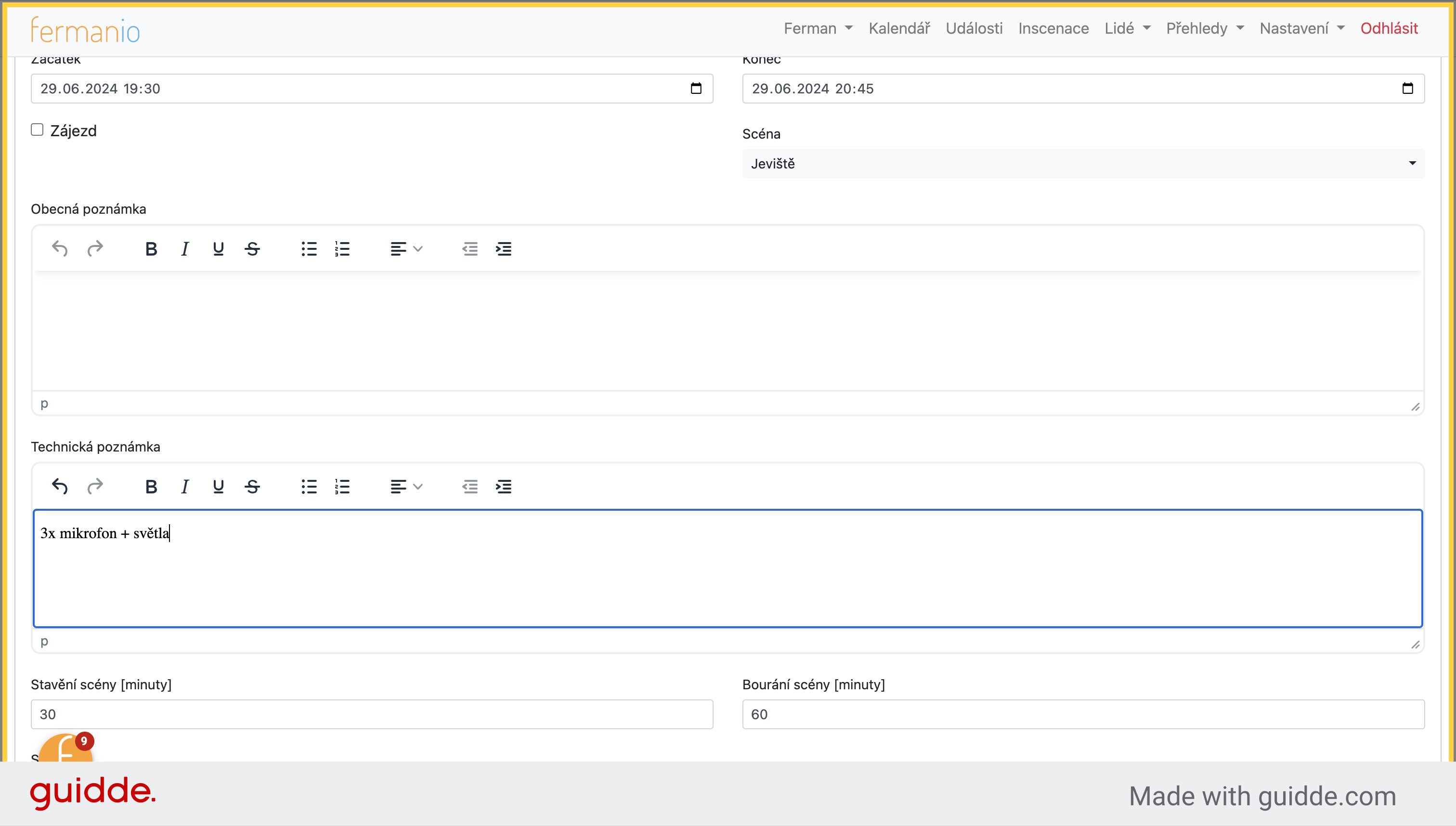The image size is (1456, 826).
Task: Toggle bold in Obecná poznámka toolbar
Action: [x=151, y=248]
